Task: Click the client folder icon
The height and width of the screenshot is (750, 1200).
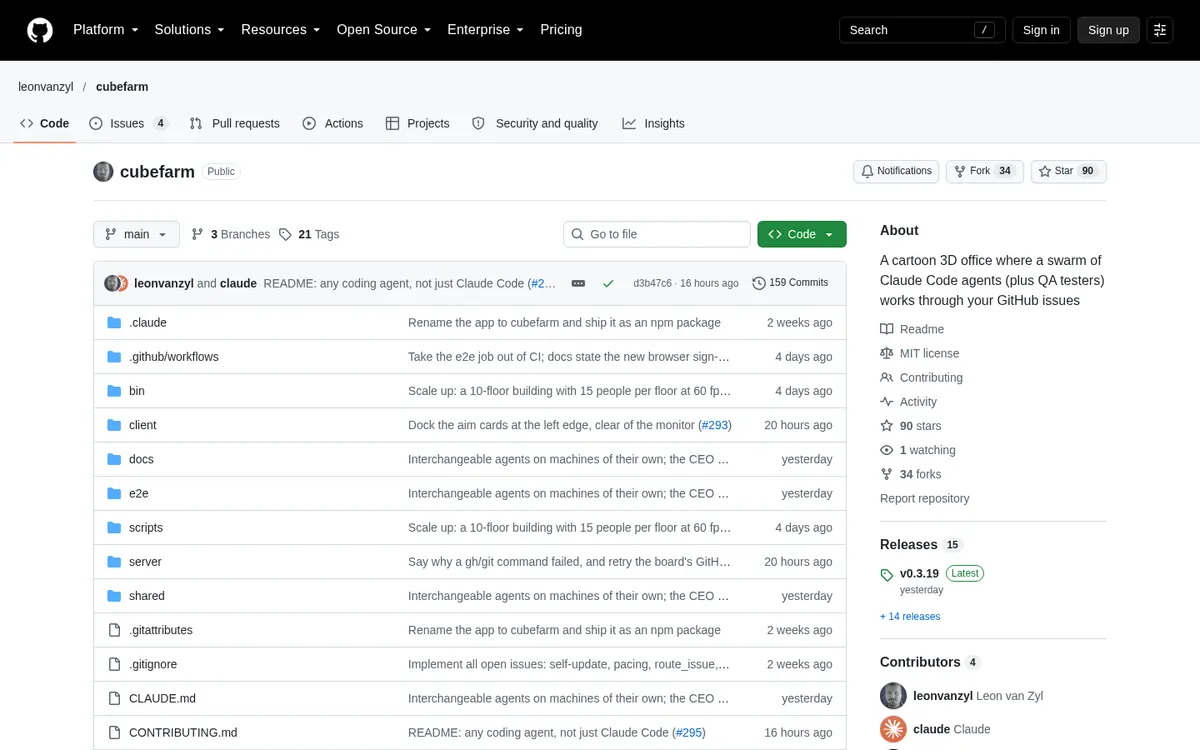Action: click(114, 425)
